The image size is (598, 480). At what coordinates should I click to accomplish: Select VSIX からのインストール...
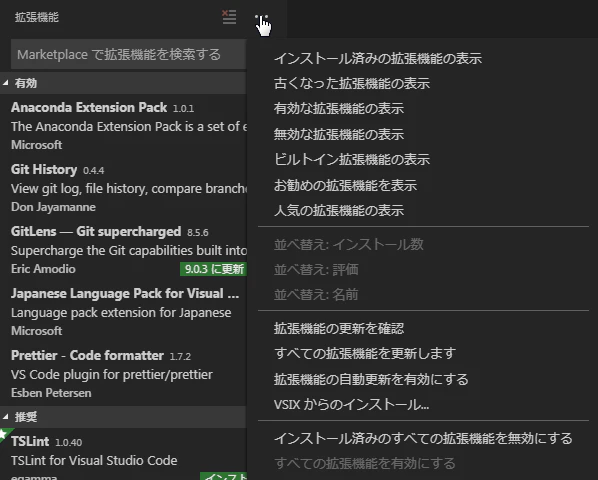click(423, 404)
